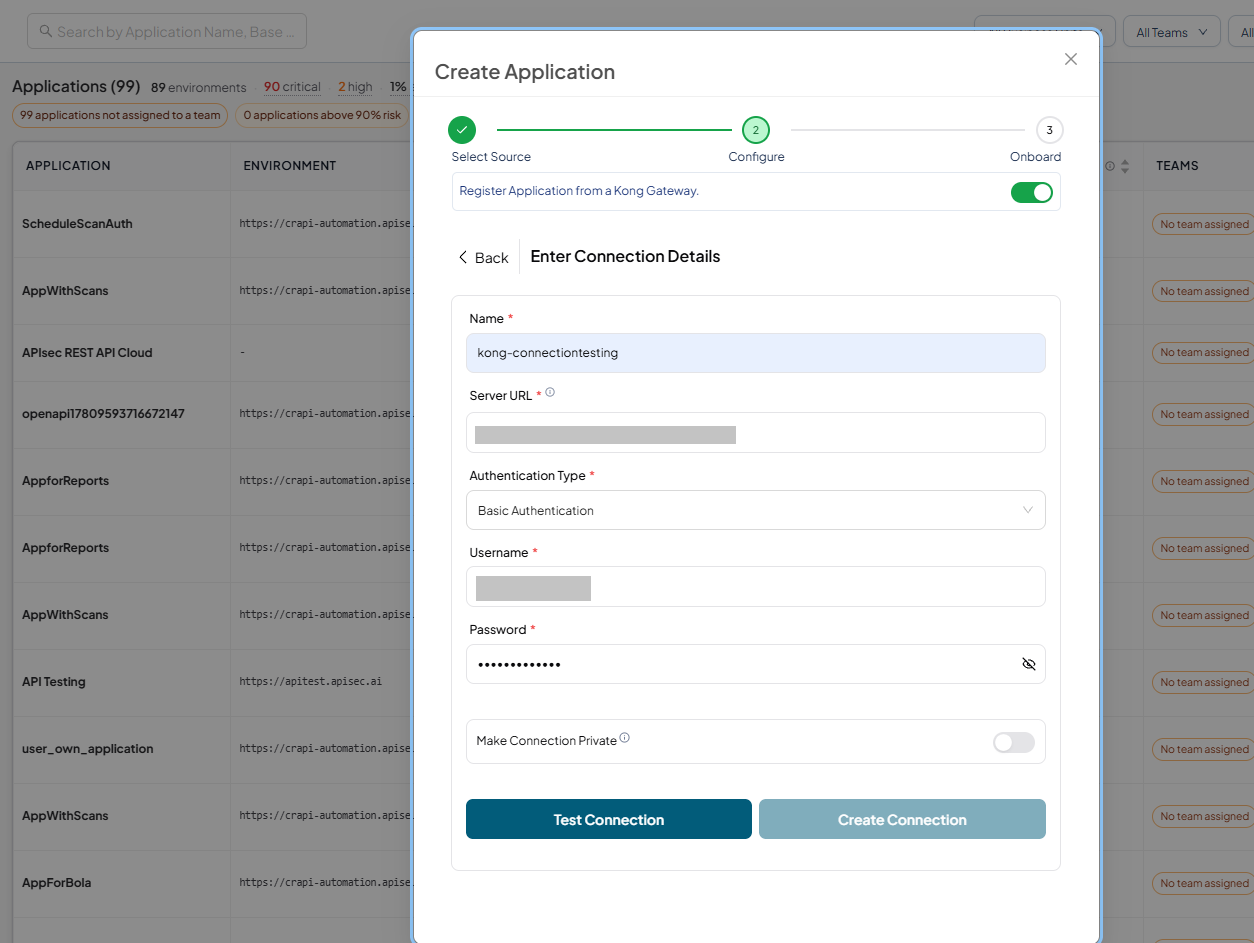Click the 2 high count text
Image resolution: width=1254 pixels, height=943 pixels.
[x=355, y=87]
